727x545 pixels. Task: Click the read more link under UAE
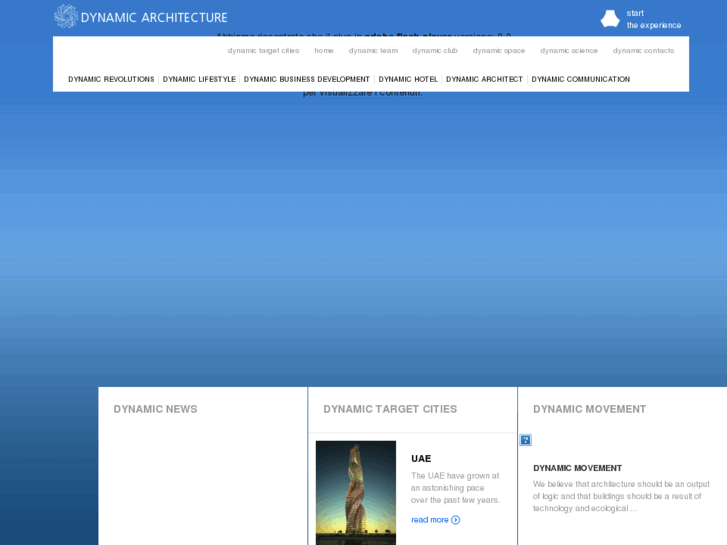click(430, 520)
